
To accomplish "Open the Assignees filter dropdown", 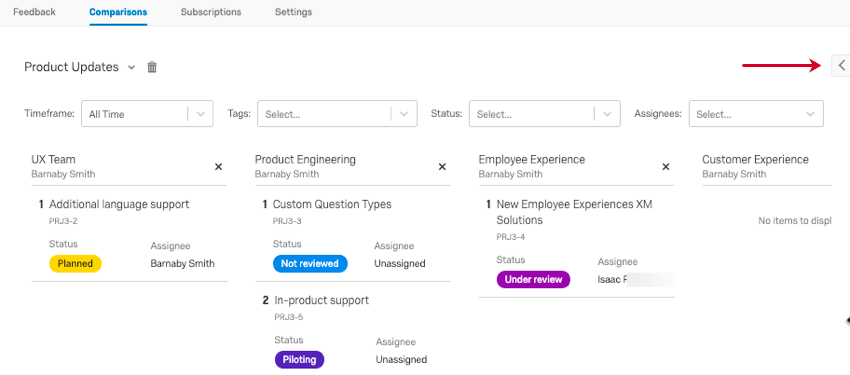I will tap(756, 114).
